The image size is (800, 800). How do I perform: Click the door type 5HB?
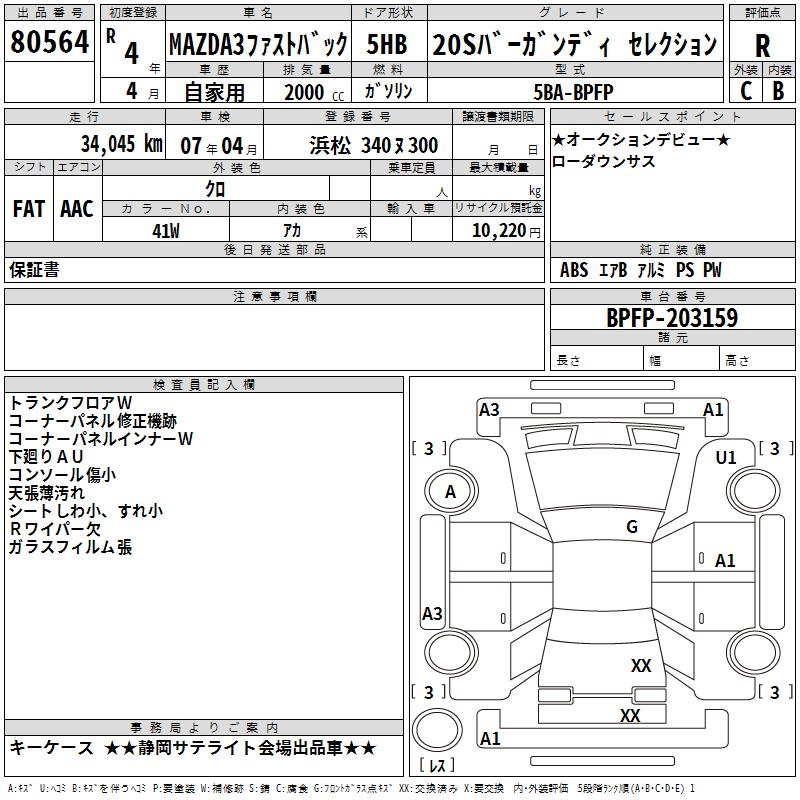[x=387, y=44]
